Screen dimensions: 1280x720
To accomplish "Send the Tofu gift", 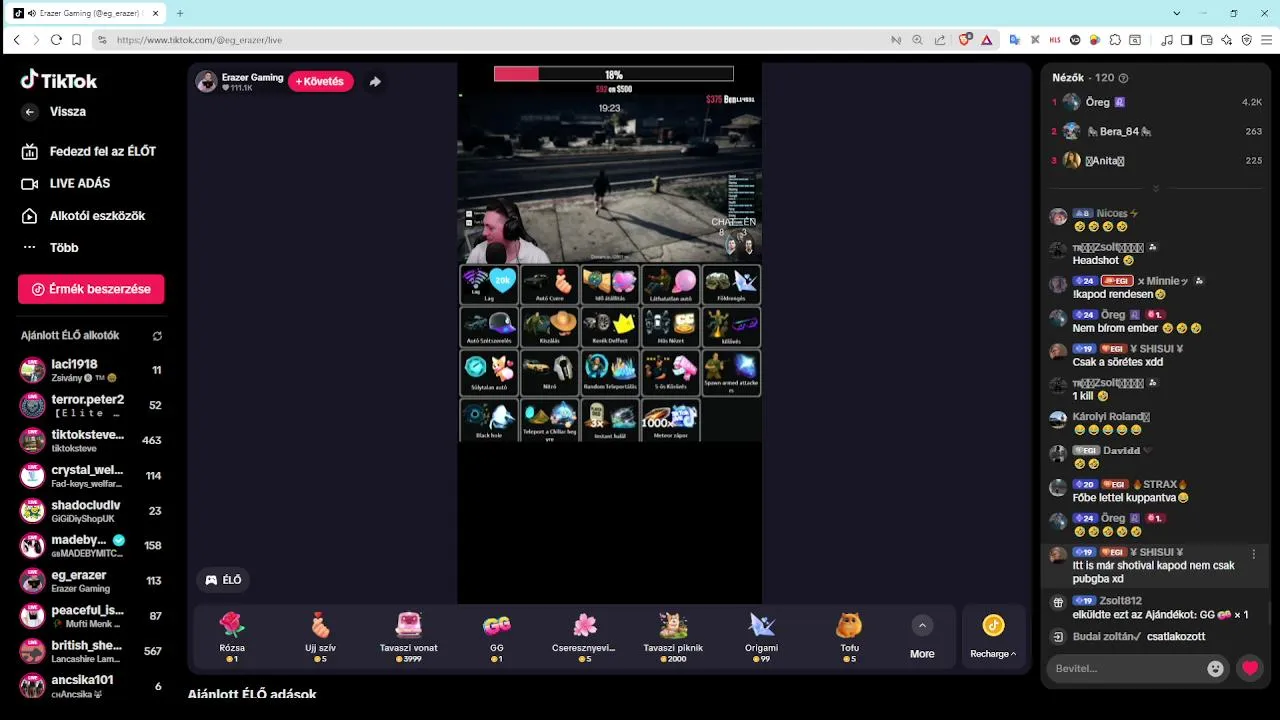I will pyautogui.click(x=849, y=638).
